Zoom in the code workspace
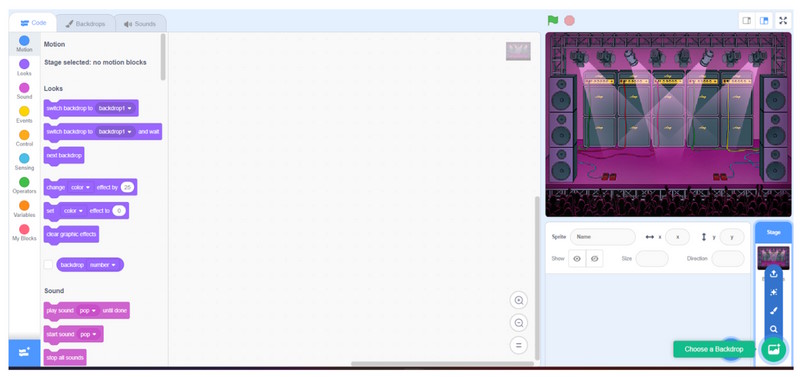Image resolution: width=800 pixels, height=377 pixels. coord(519,300)
